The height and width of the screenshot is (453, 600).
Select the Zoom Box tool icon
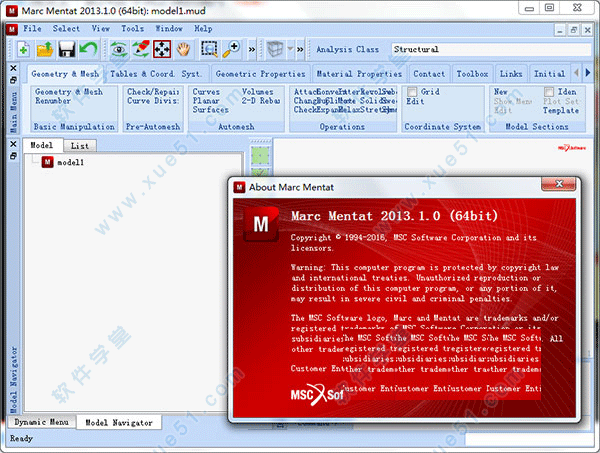pyautogui.click(x=210, y=50)
